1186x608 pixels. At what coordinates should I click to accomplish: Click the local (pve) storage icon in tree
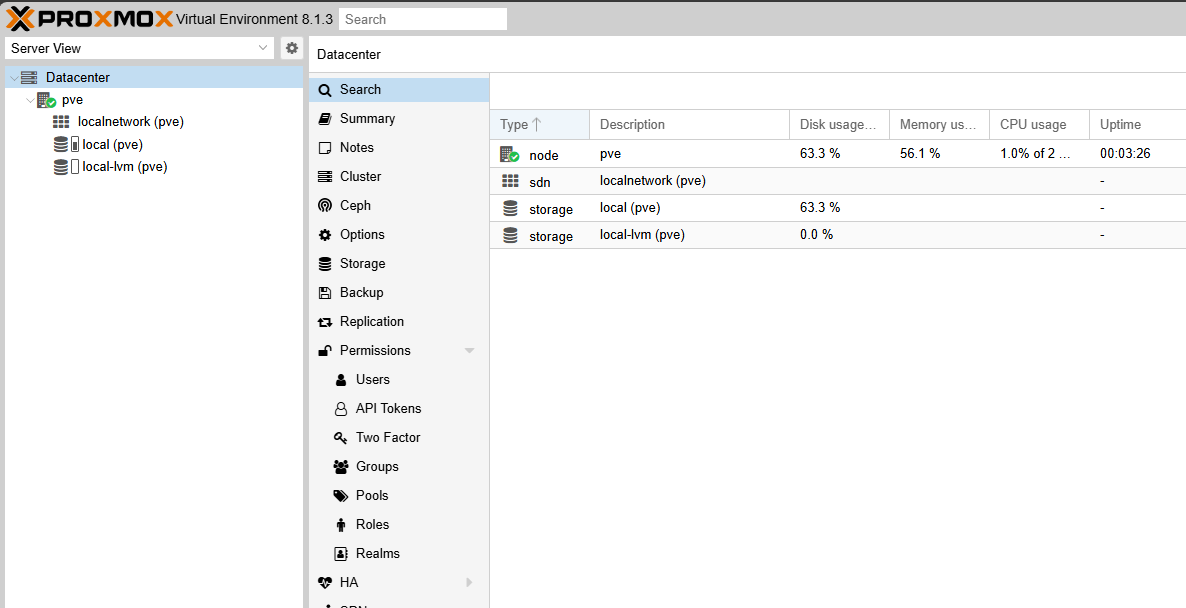61,144
